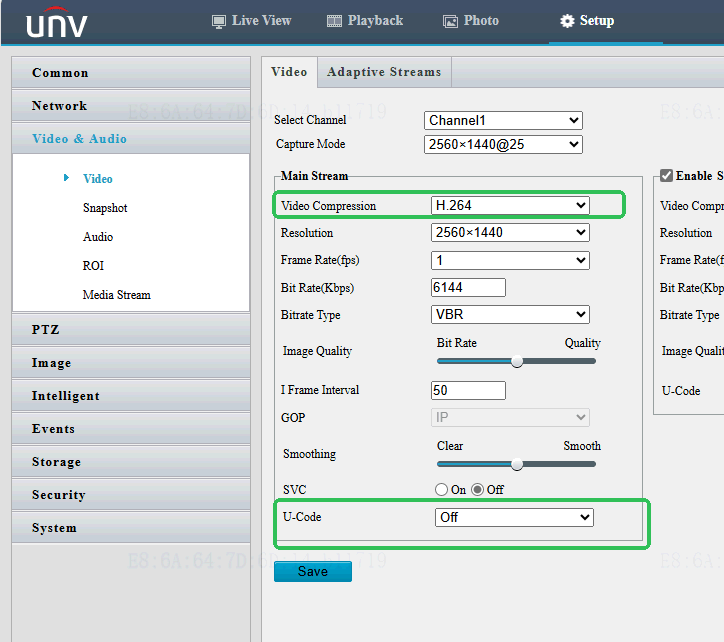
Task: Open the ROI settings
Action: pos(93,266)
